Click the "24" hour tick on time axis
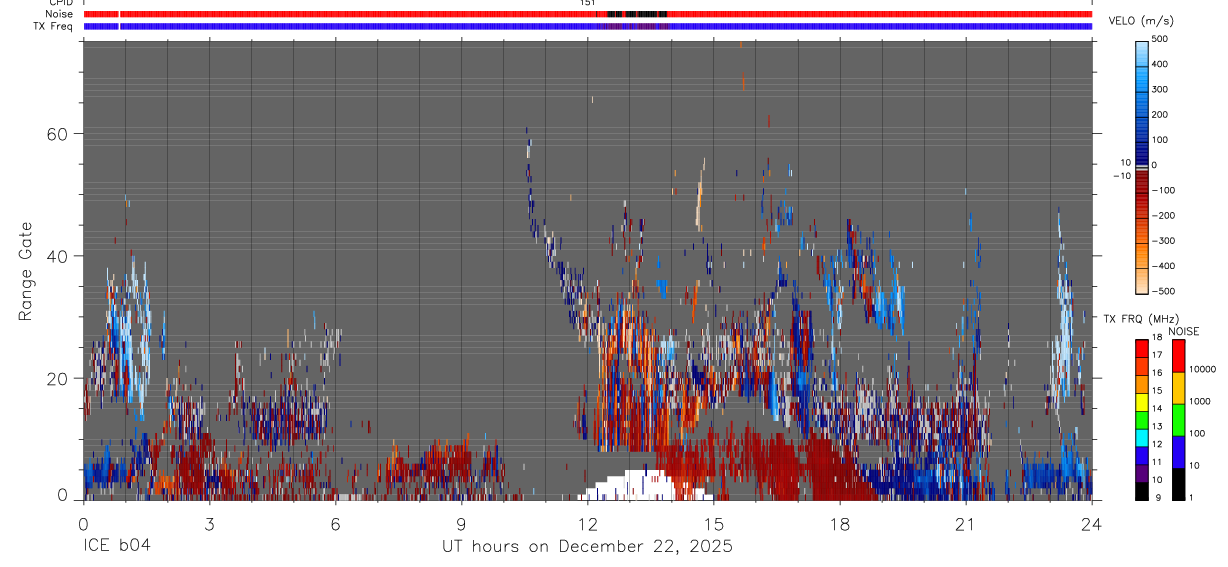1228x567 pixels. 1092,523
